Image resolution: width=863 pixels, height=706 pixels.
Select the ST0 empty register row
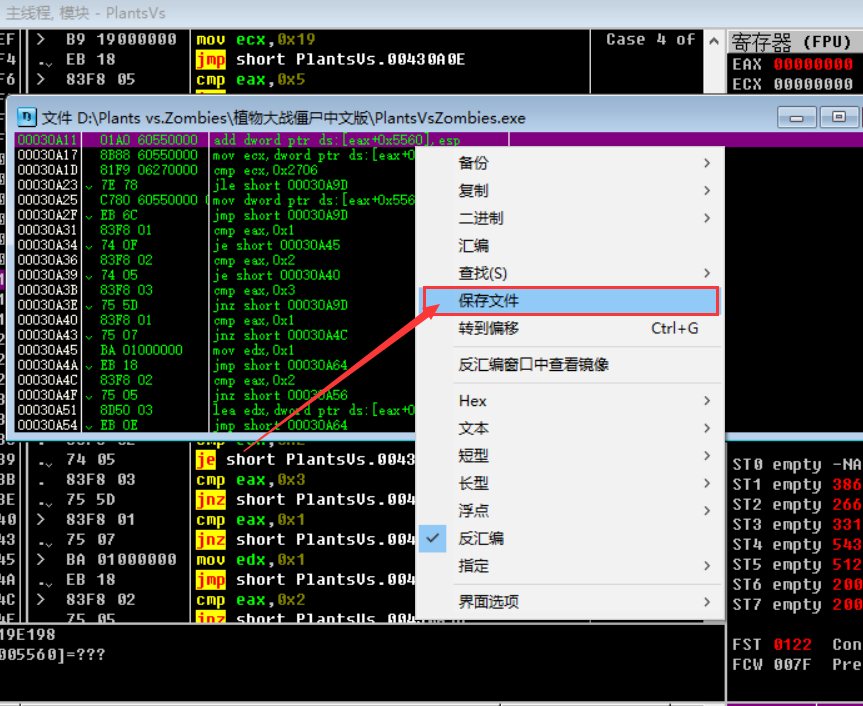(x=796, y=465)
